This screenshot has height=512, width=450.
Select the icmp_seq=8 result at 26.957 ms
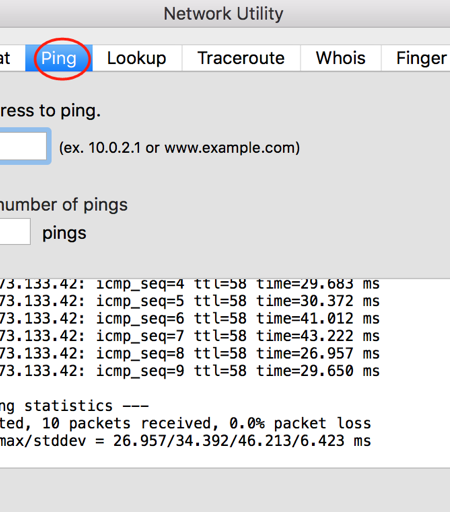click(x=189, y=353)
